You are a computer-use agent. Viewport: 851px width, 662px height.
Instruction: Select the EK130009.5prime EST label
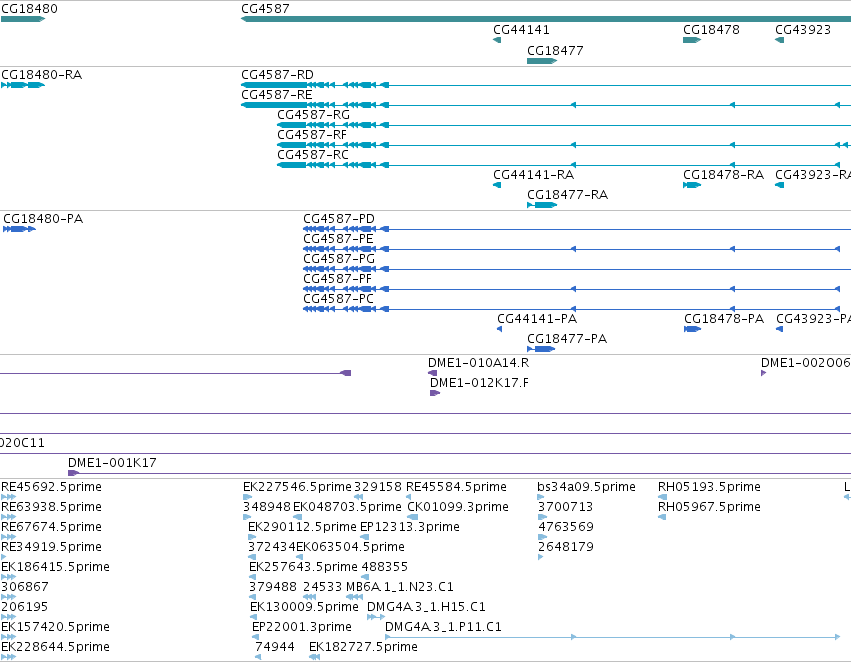[304, 607]
